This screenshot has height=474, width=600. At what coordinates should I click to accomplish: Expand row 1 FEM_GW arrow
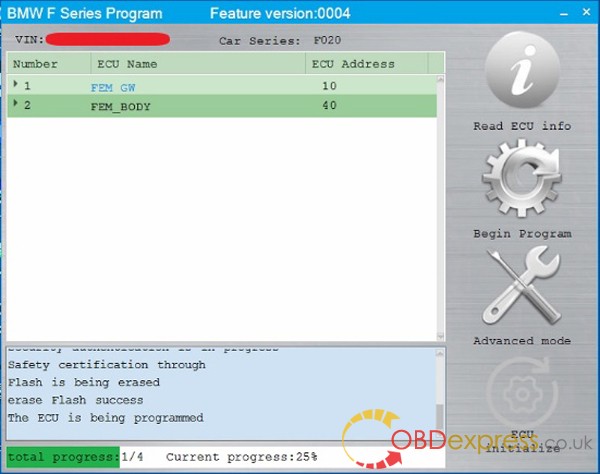coord(15,83)
